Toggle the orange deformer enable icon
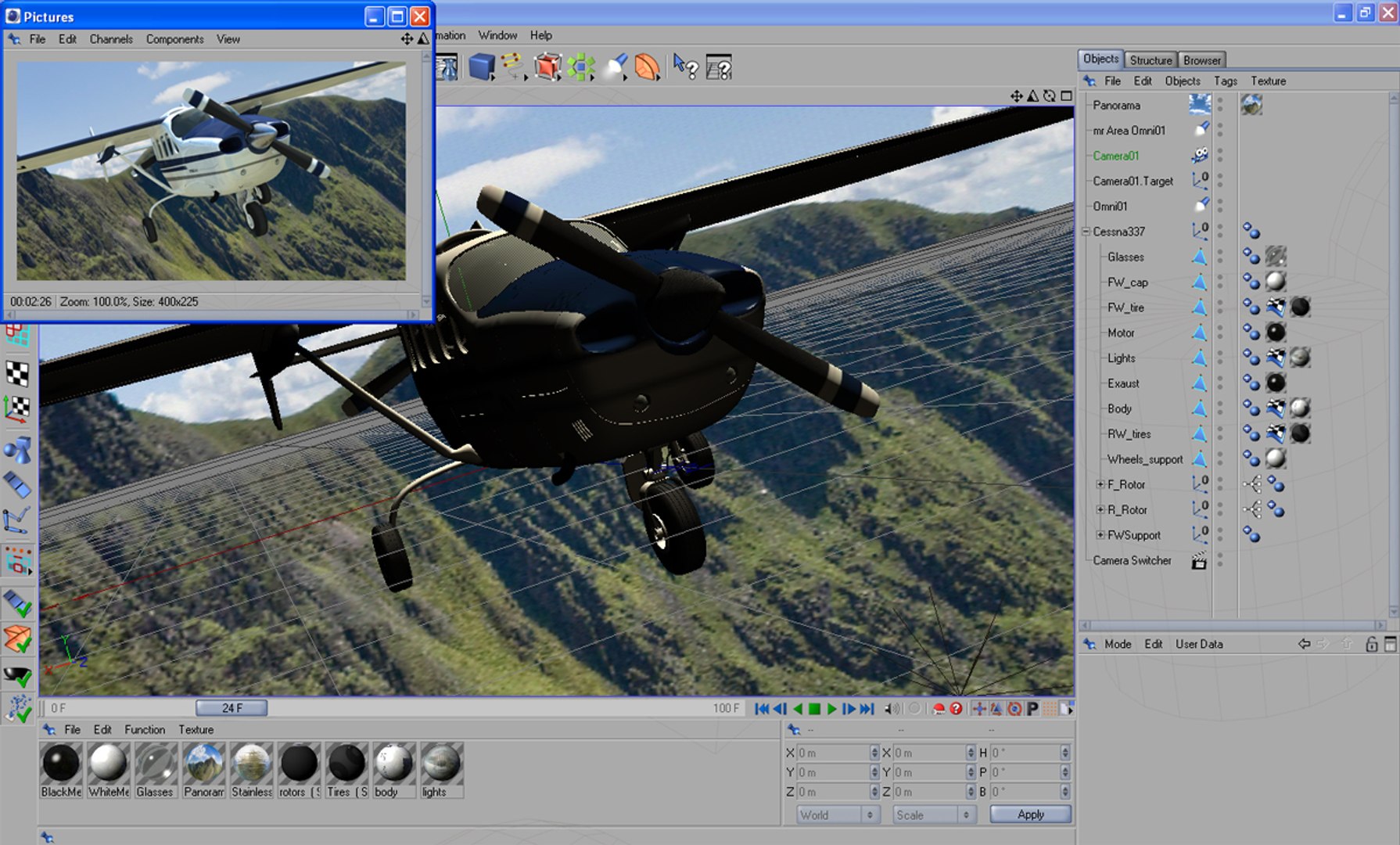This screenshot has width=1400, height=845. [x=18, y=639]
